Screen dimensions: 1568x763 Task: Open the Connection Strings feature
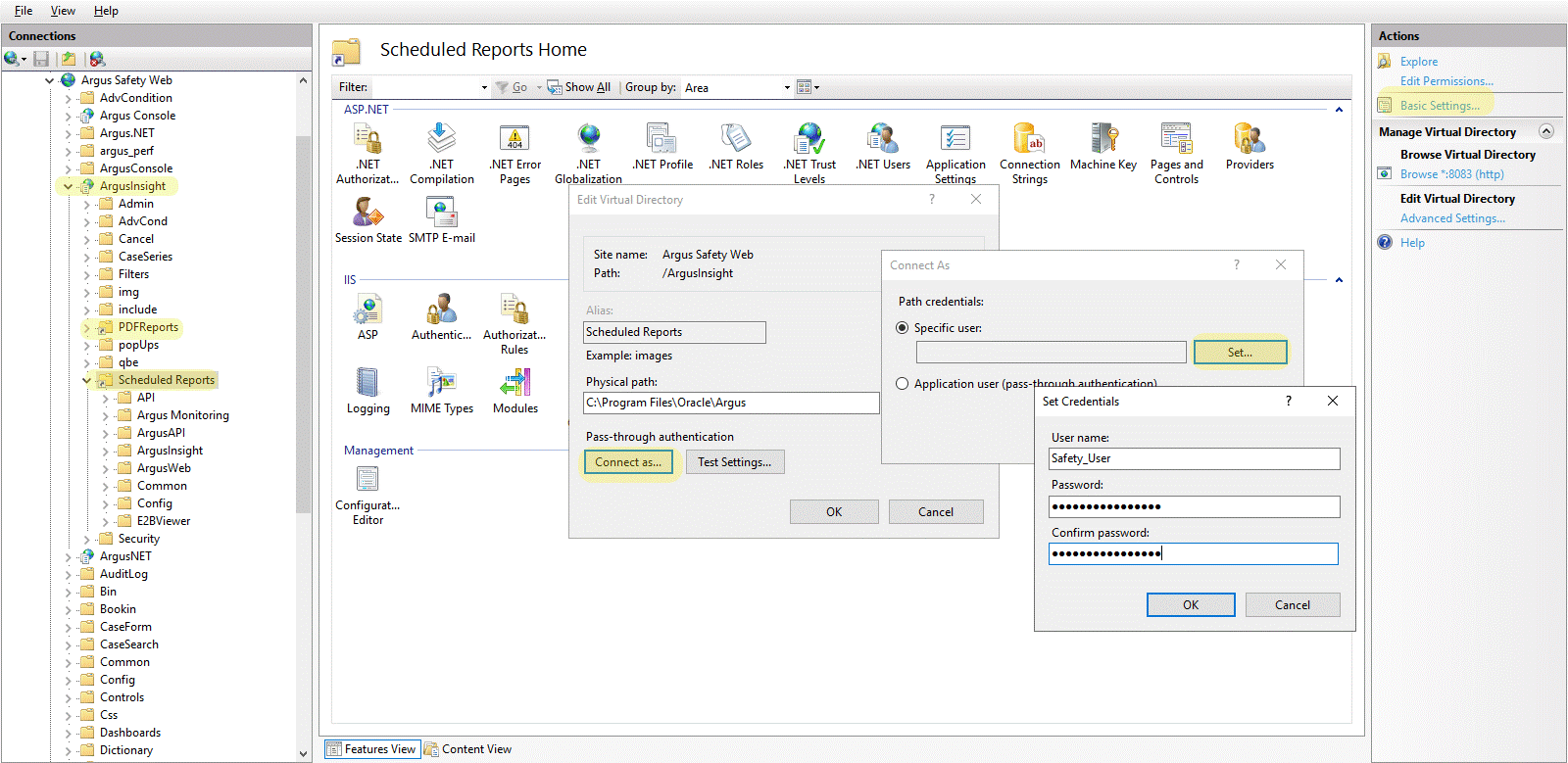[1030, 154]
